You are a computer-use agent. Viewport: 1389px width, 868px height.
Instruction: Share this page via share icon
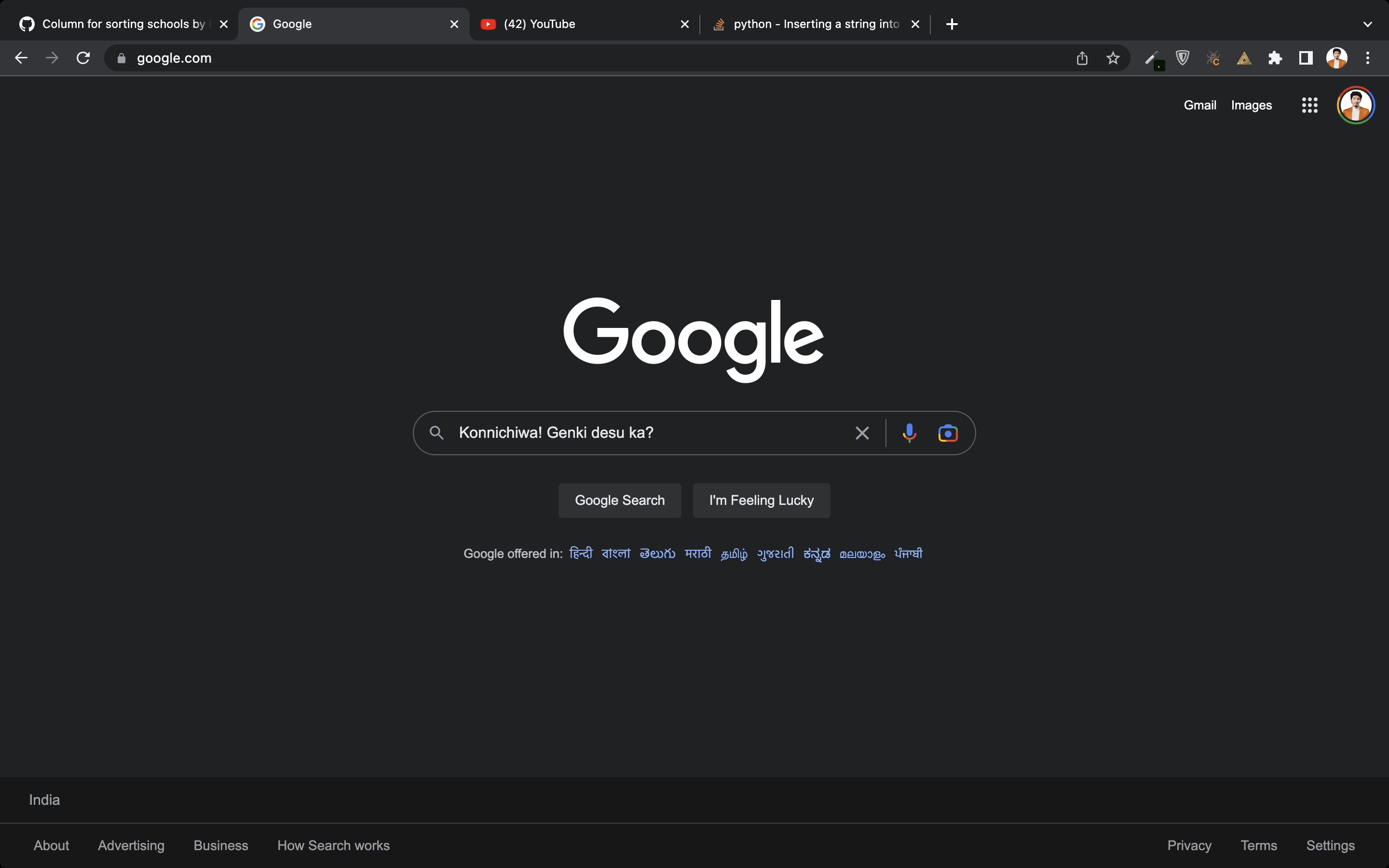click(1082, 58)
